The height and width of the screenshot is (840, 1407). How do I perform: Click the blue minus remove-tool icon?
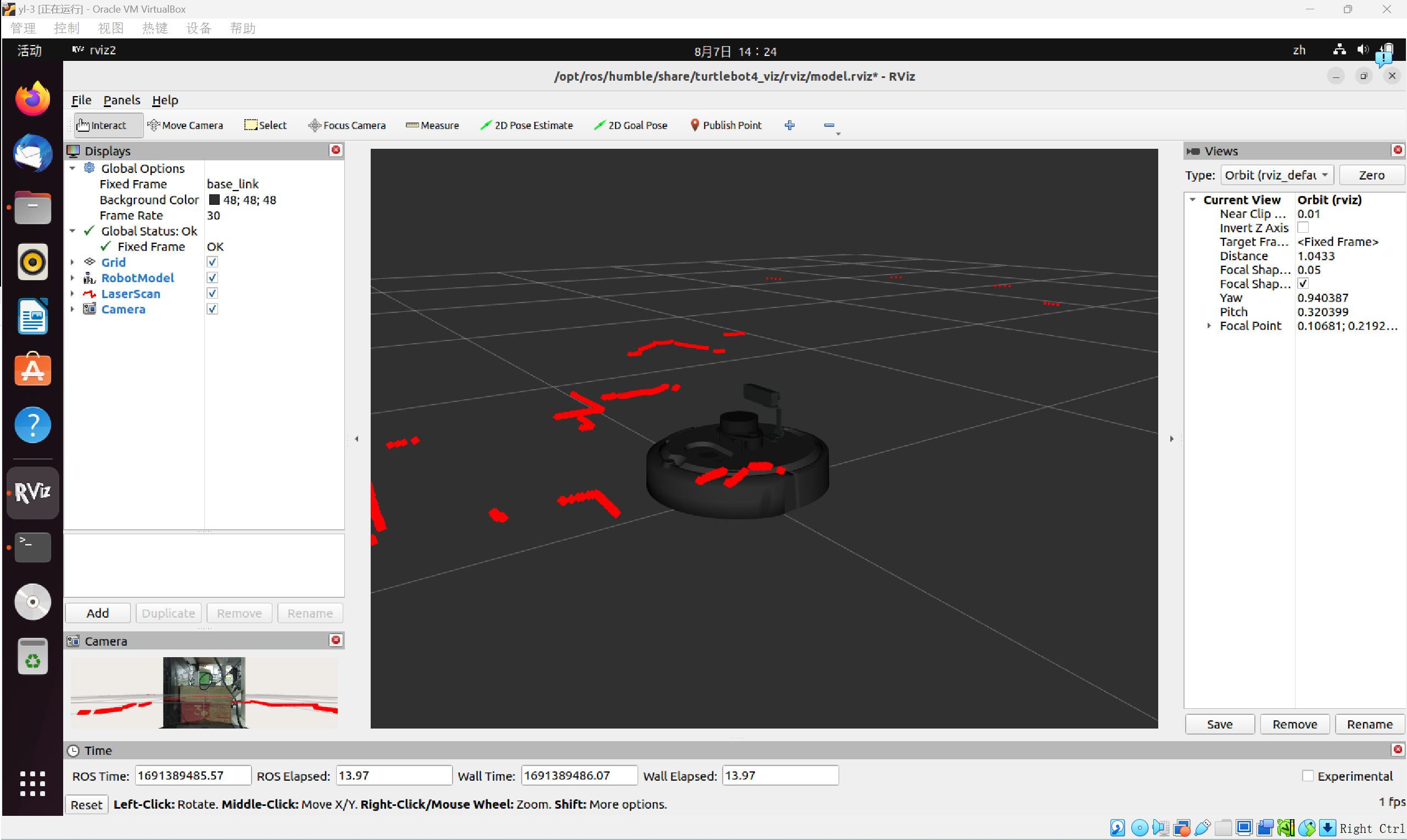pos(829,125)
